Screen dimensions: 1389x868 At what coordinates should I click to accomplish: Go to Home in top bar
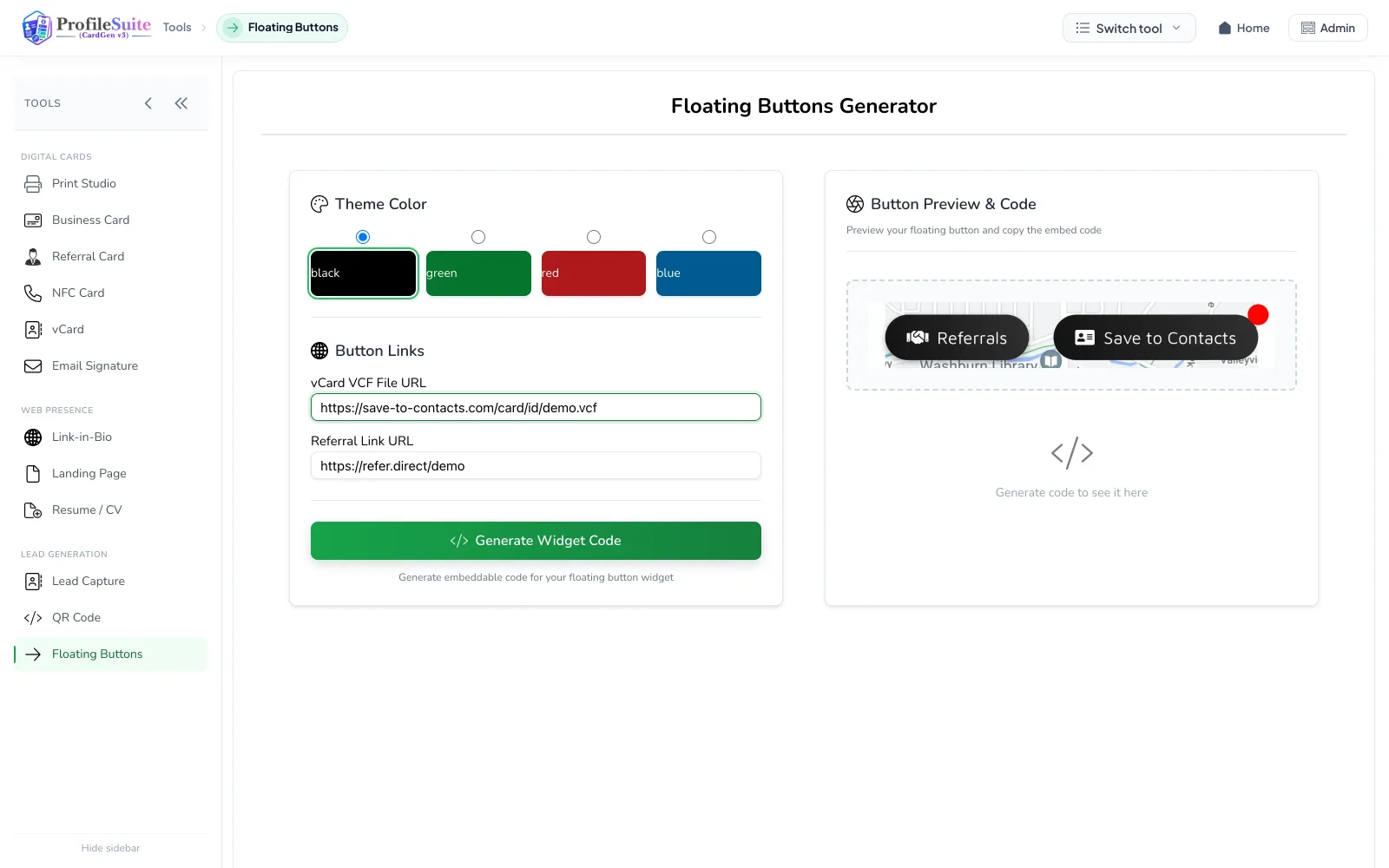click(x=1243, y=28)
